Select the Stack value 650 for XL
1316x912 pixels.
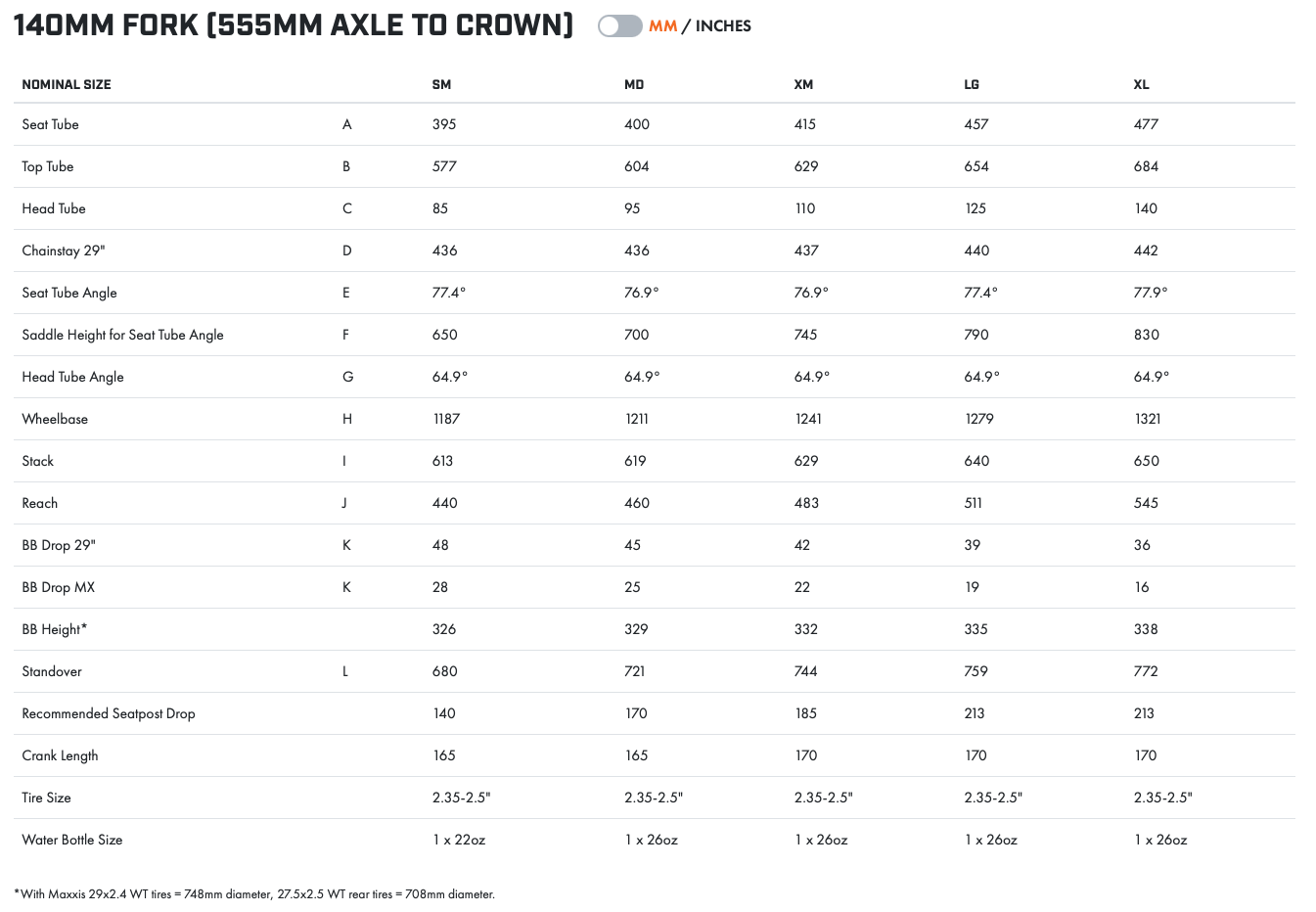point(1146,461)
